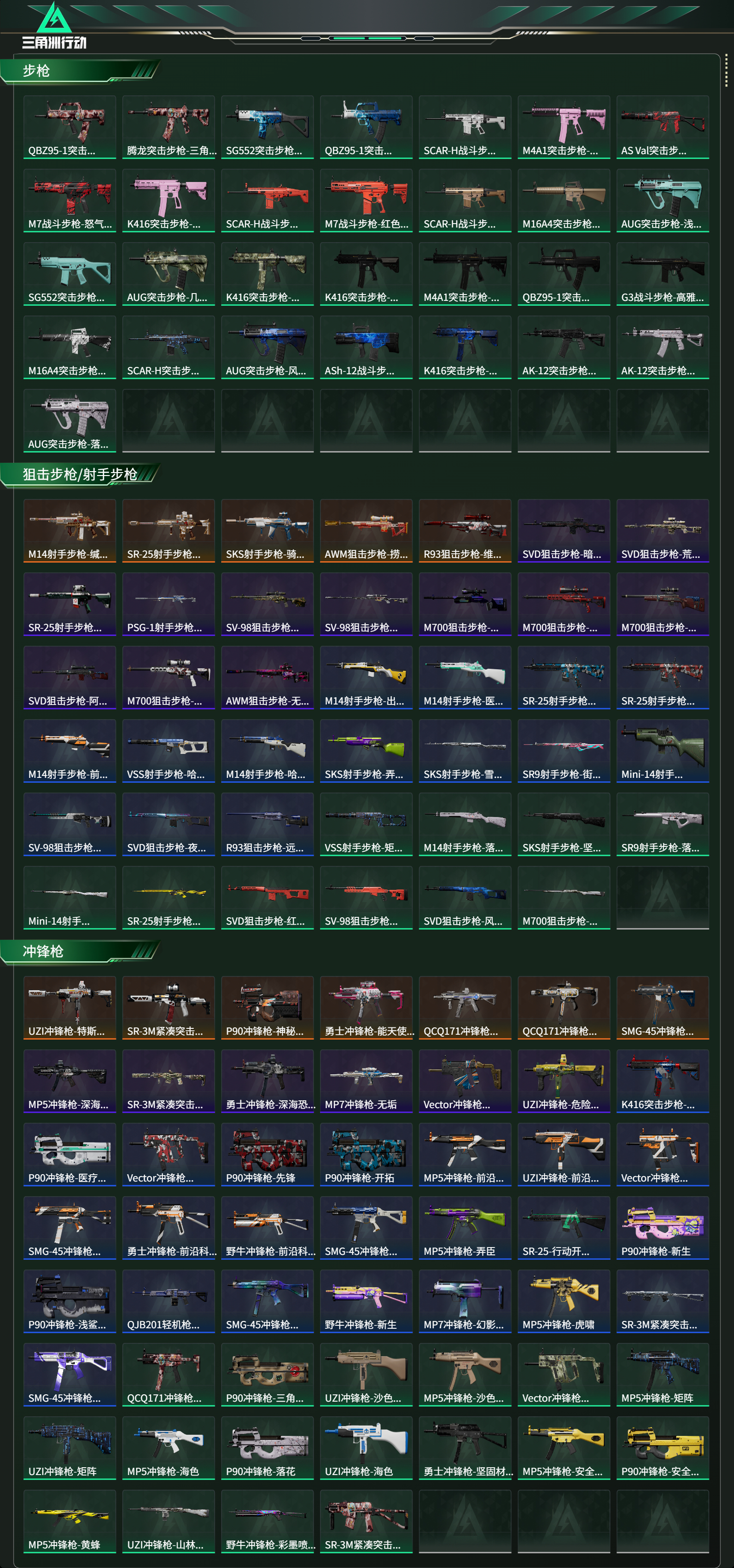Image resolution: width=734 pixels, height=1568 pixels.
Task: Open the PSG-1射手步枪 skin
Action: tap(169, 604)
